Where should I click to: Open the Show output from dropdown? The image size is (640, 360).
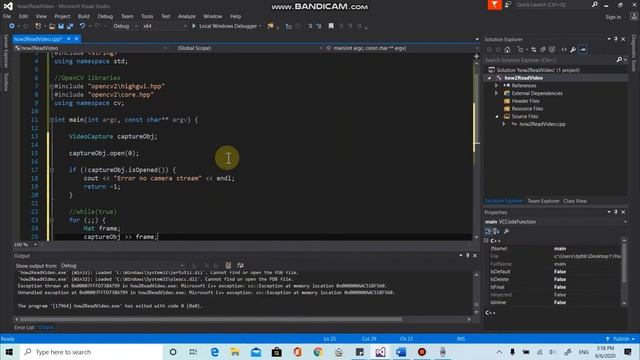click(122, 266)
